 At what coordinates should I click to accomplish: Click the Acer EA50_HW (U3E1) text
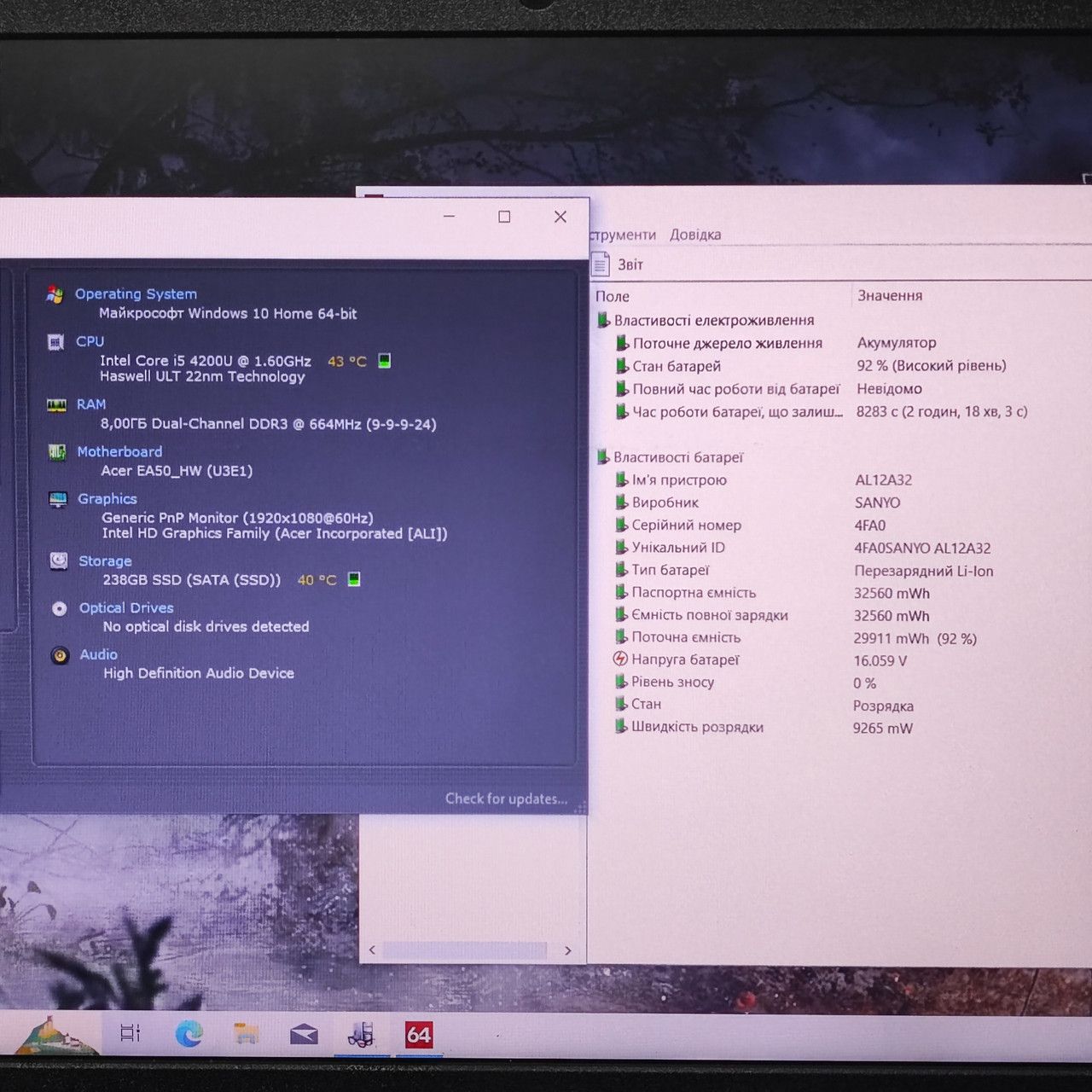click(x=177, y=471)
